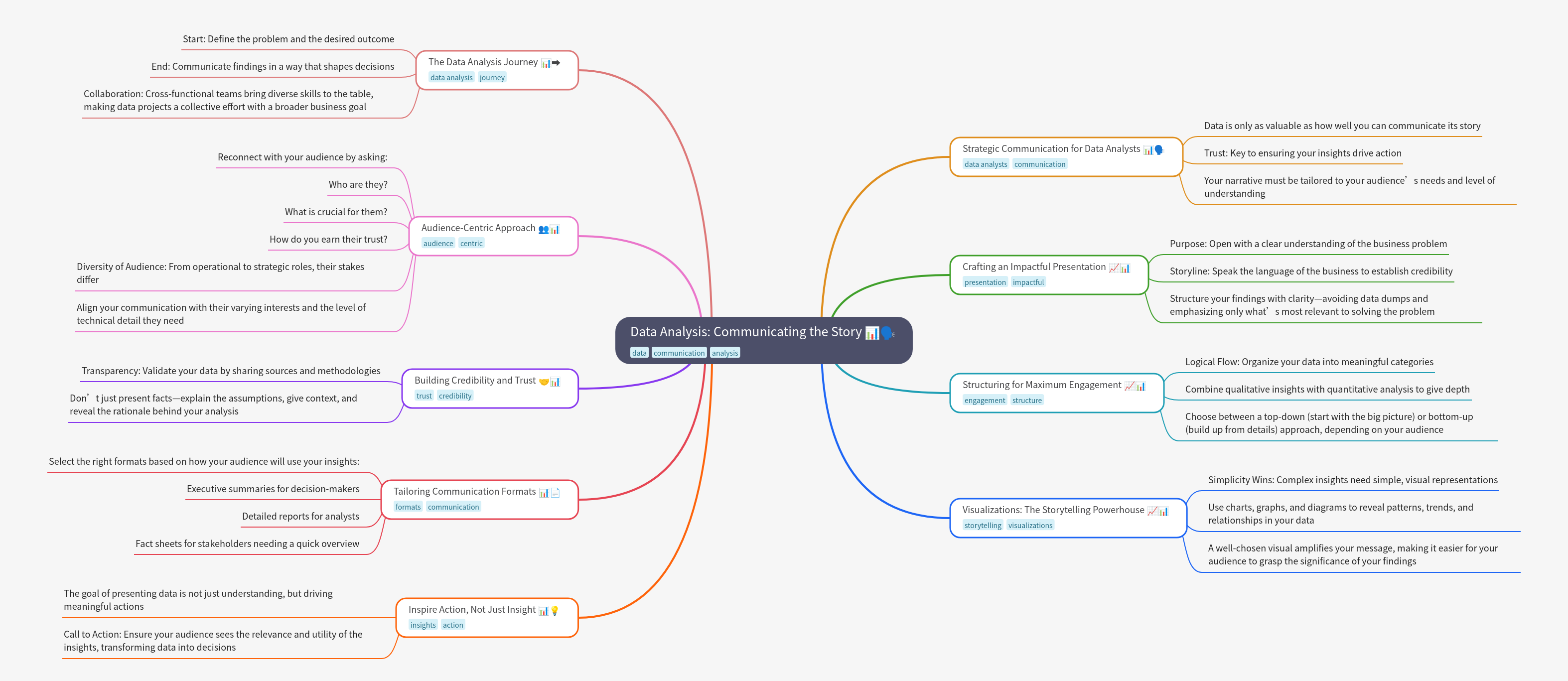Select 'Strategic Communication for Data Analysts' node

pos(1066,157)
